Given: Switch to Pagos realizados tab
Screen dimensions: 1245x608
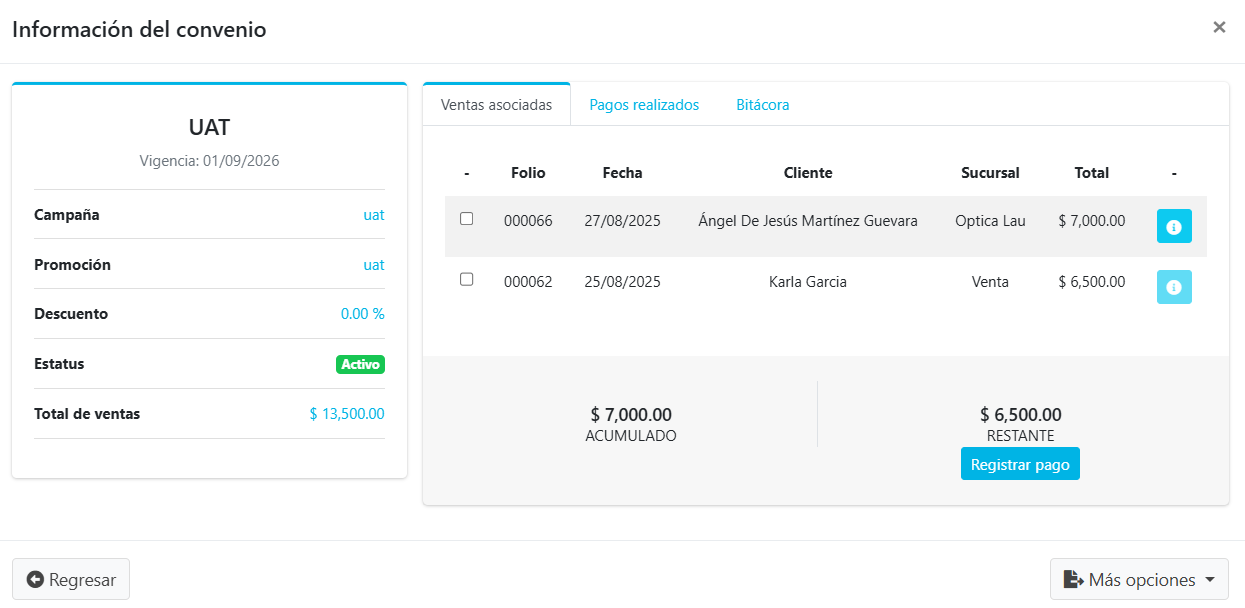Looking at the screenshot, I should (x=644, y=105).
